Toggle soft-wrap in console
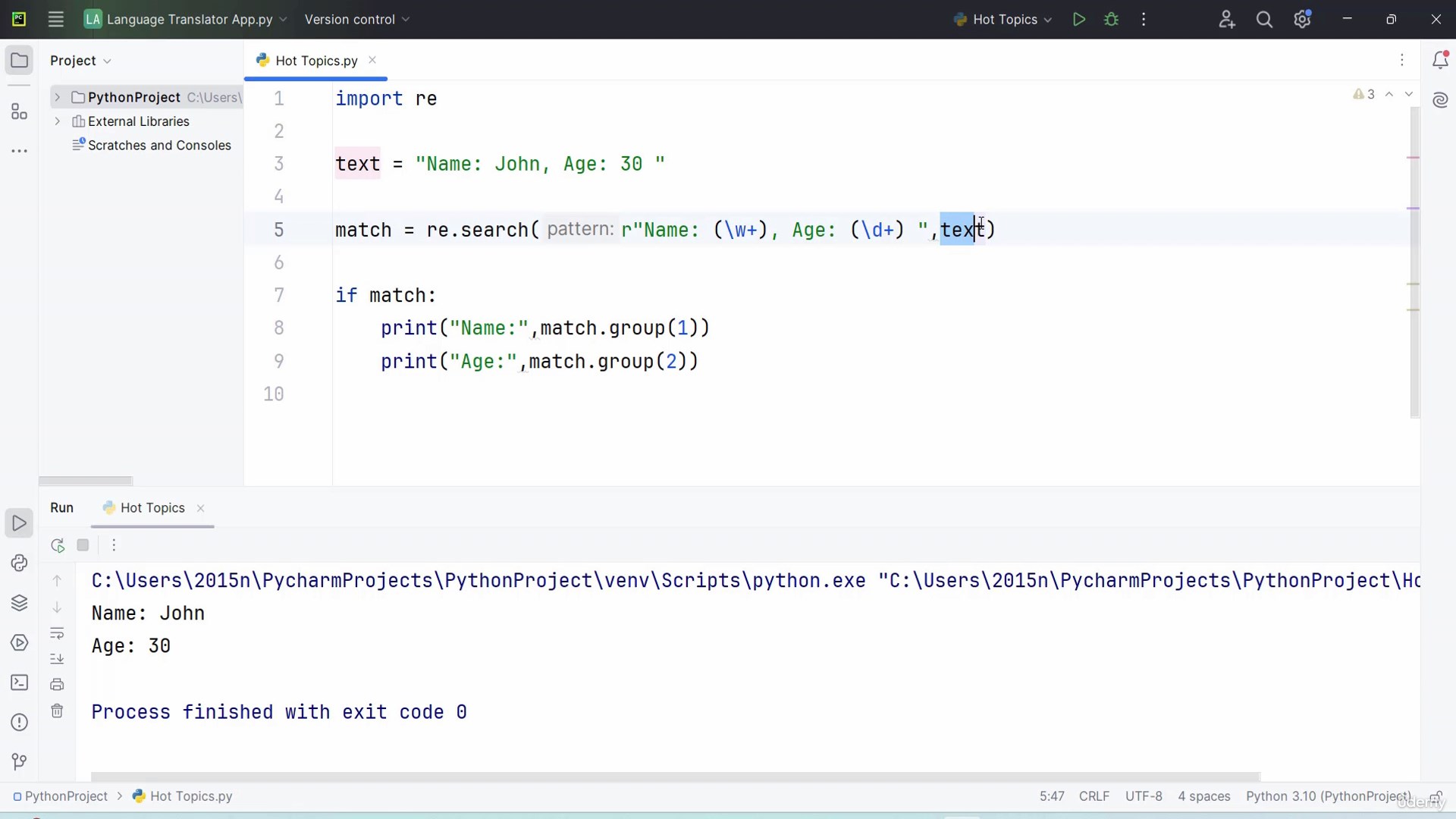The height and width of the screenshot is (819, 1456). [x=57, y=633]
